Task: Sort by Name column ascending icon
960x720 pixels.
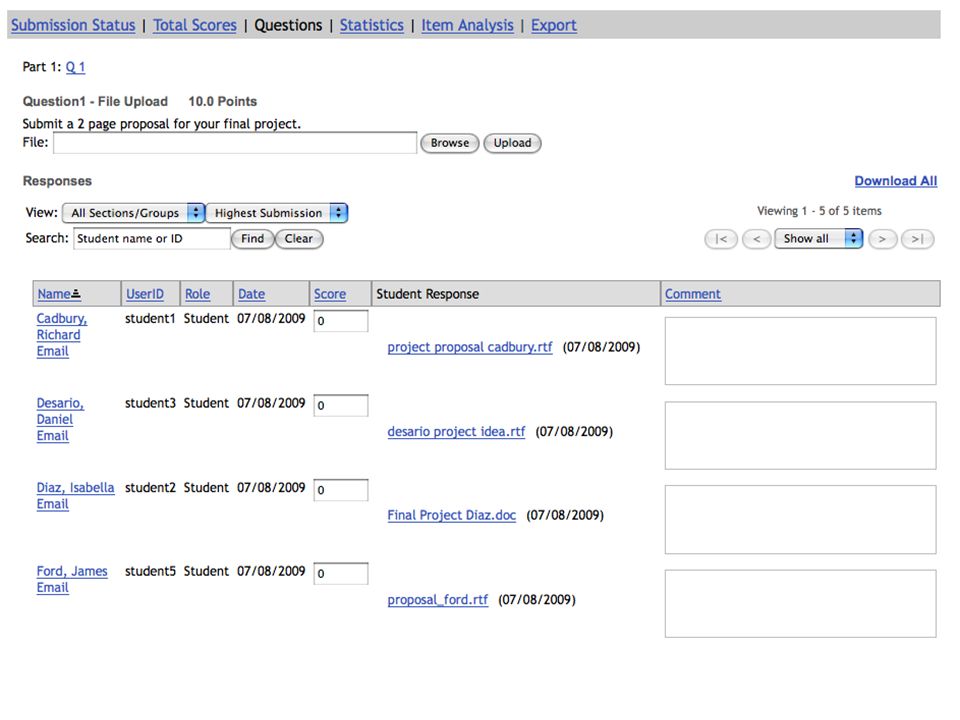Action: point(76,294)
